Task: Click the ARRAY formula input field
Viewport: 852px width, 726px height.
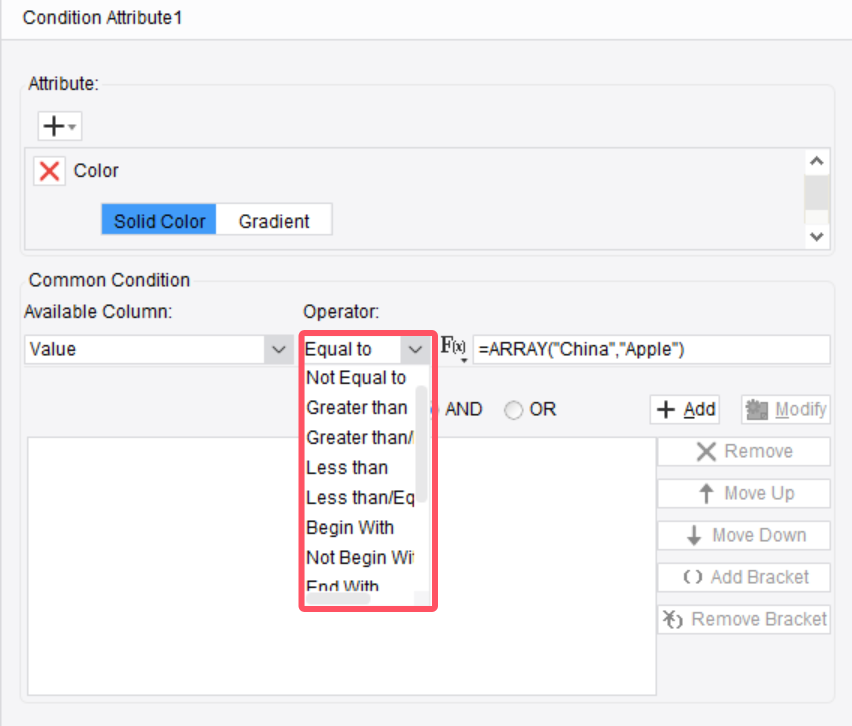Action: click(x=651, y=349)
